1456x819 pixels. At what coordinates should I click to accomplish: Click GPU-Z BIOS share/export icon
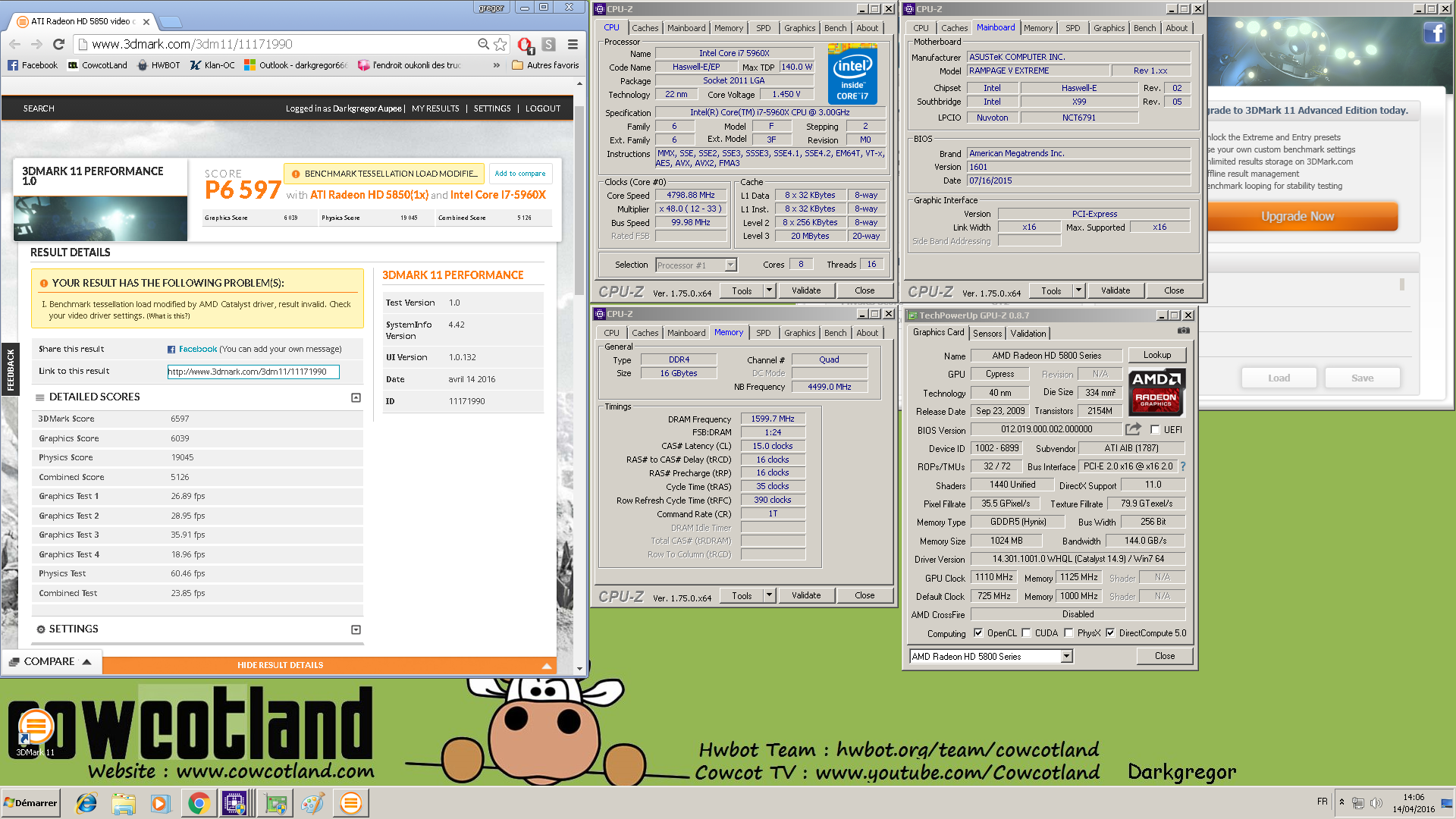1133,429
